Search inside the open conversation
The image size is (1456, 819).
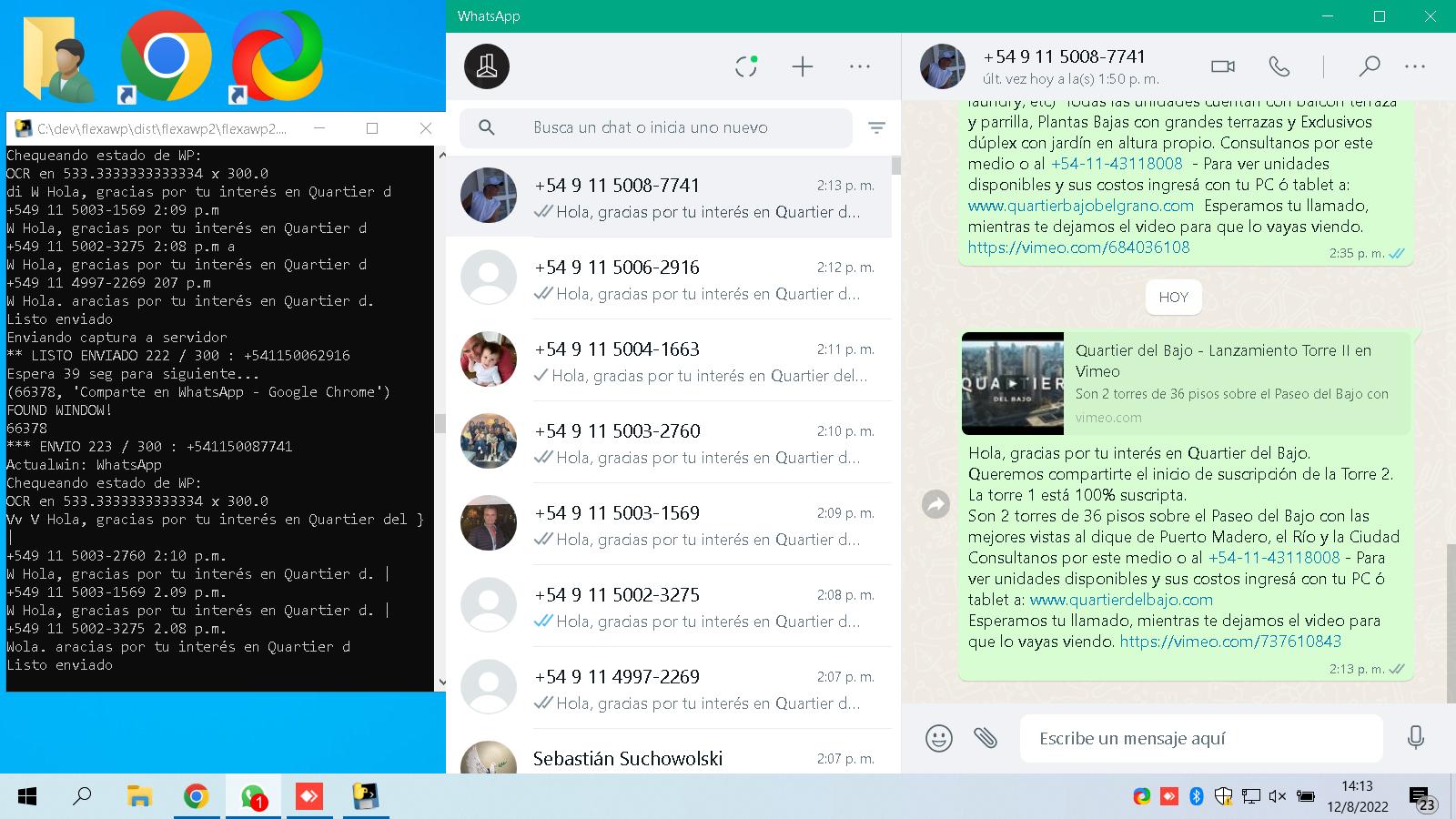pos(1369,66)
